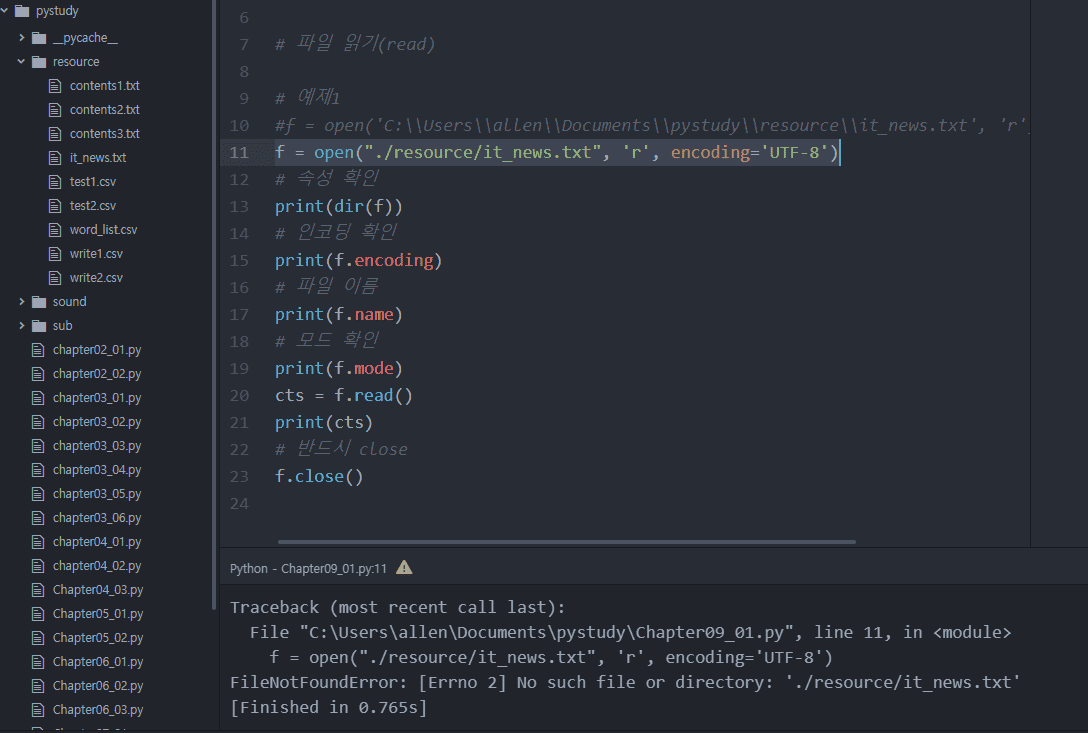Click file icon next to chapter04_01.py
The height and width of the screenshot is (733, 1088).
[x=39, y=541]
